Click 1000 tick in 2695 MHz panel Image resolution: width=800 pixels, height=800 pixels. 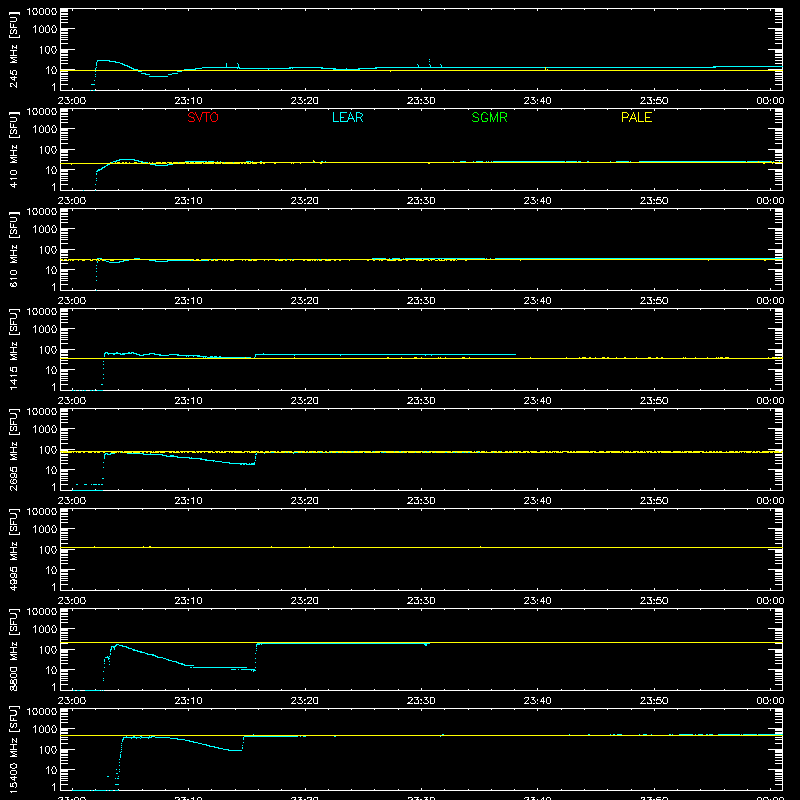pyautogui.click(x=44, y=430)
